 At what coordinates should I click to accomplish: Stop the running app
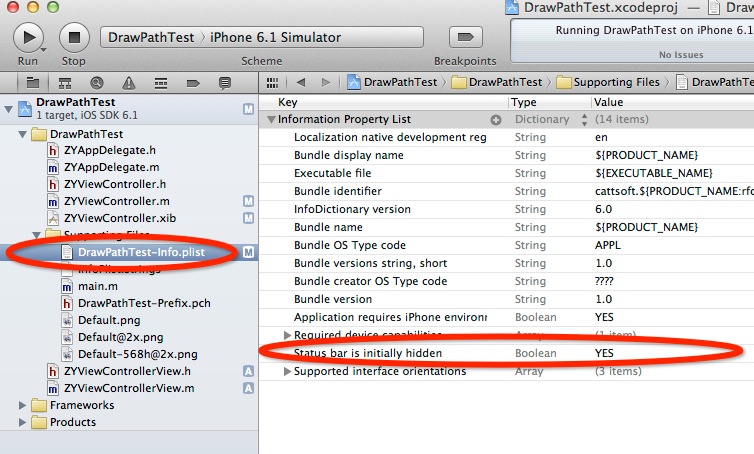pyautogui.click(x=74, y=37)
